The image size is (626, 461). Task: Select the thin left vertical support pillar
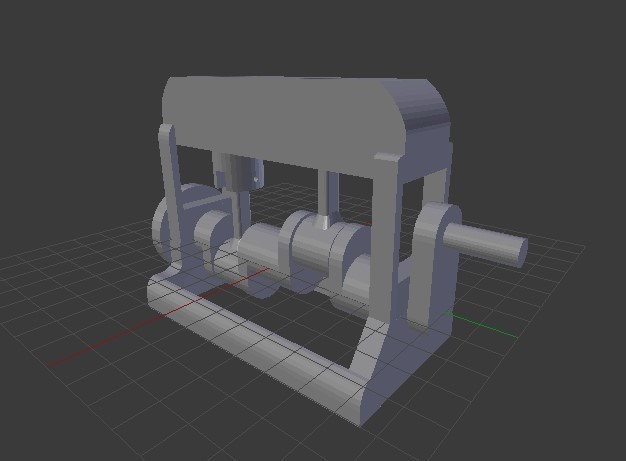[170, 196]
